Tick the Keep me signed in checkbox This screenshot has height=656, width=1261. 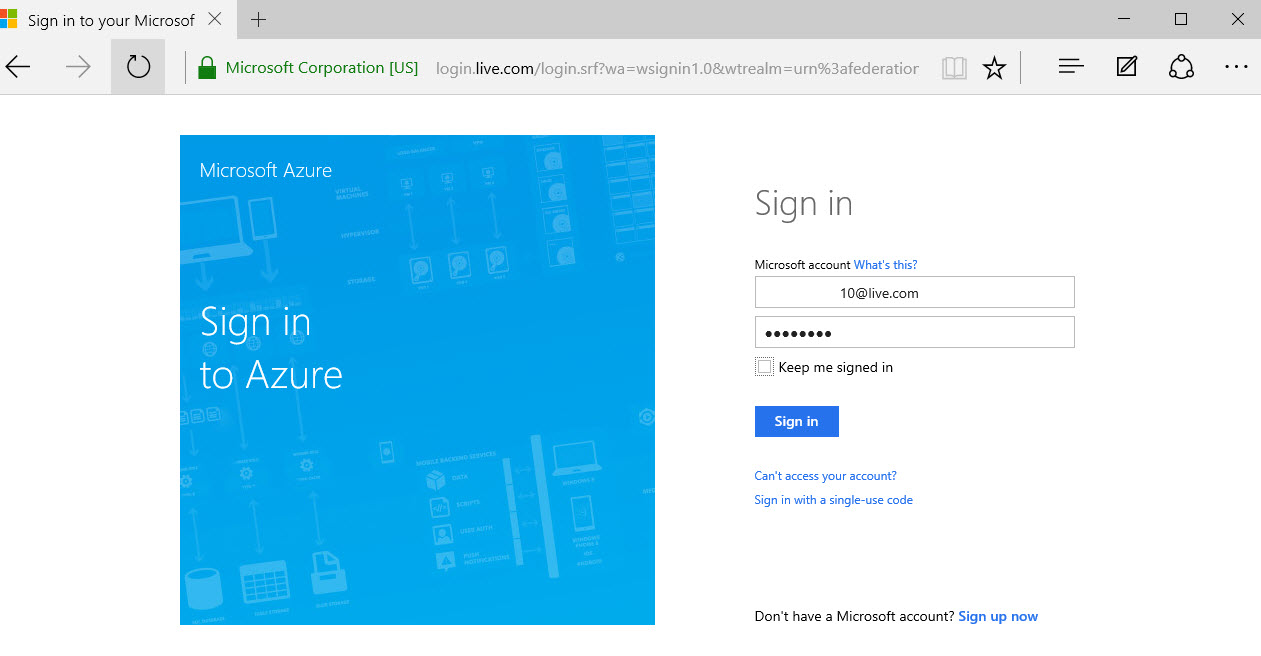click(x=765, y=367)
